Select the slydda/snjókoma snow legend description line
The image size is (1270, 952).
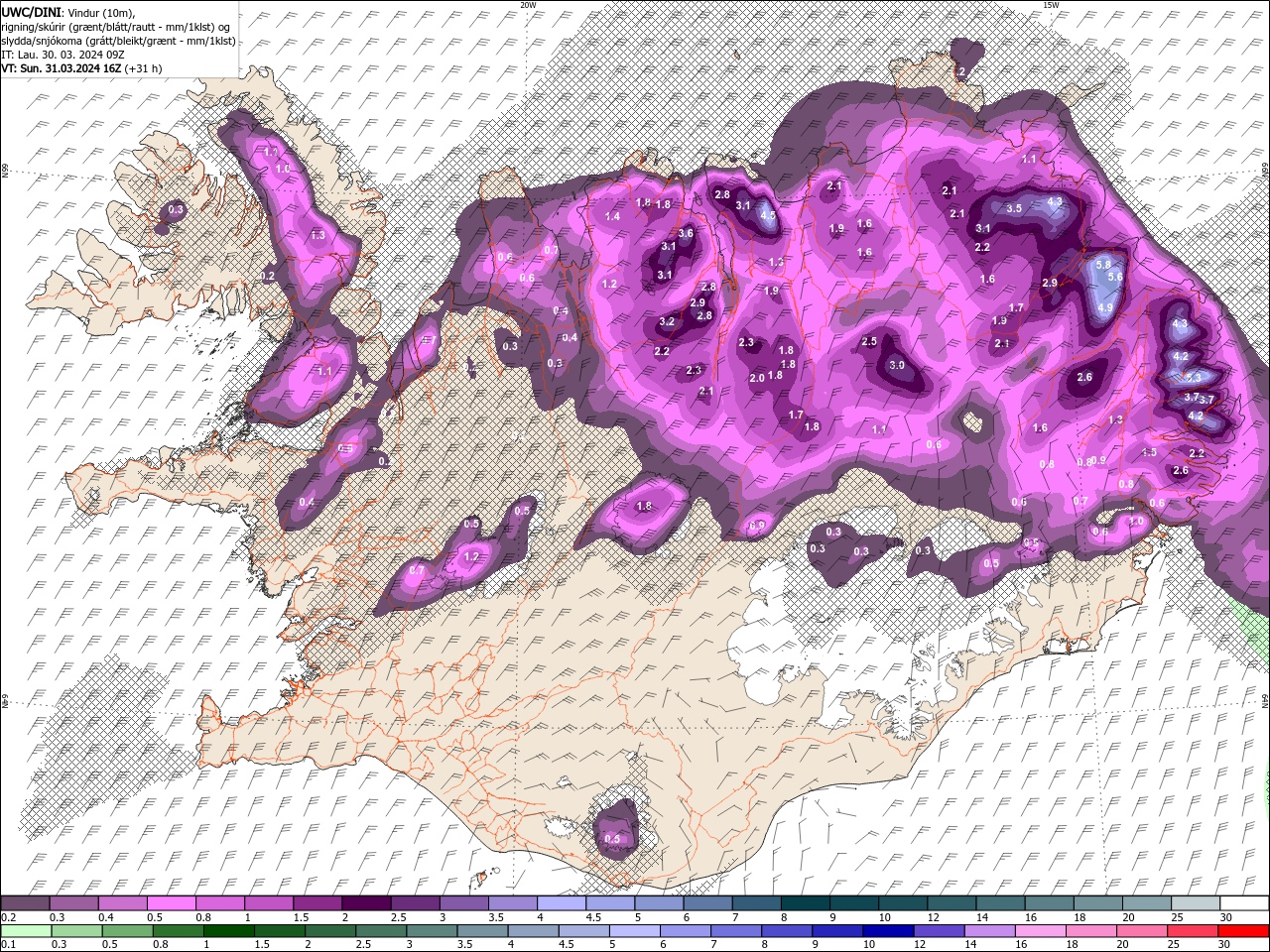coord(119,41)
